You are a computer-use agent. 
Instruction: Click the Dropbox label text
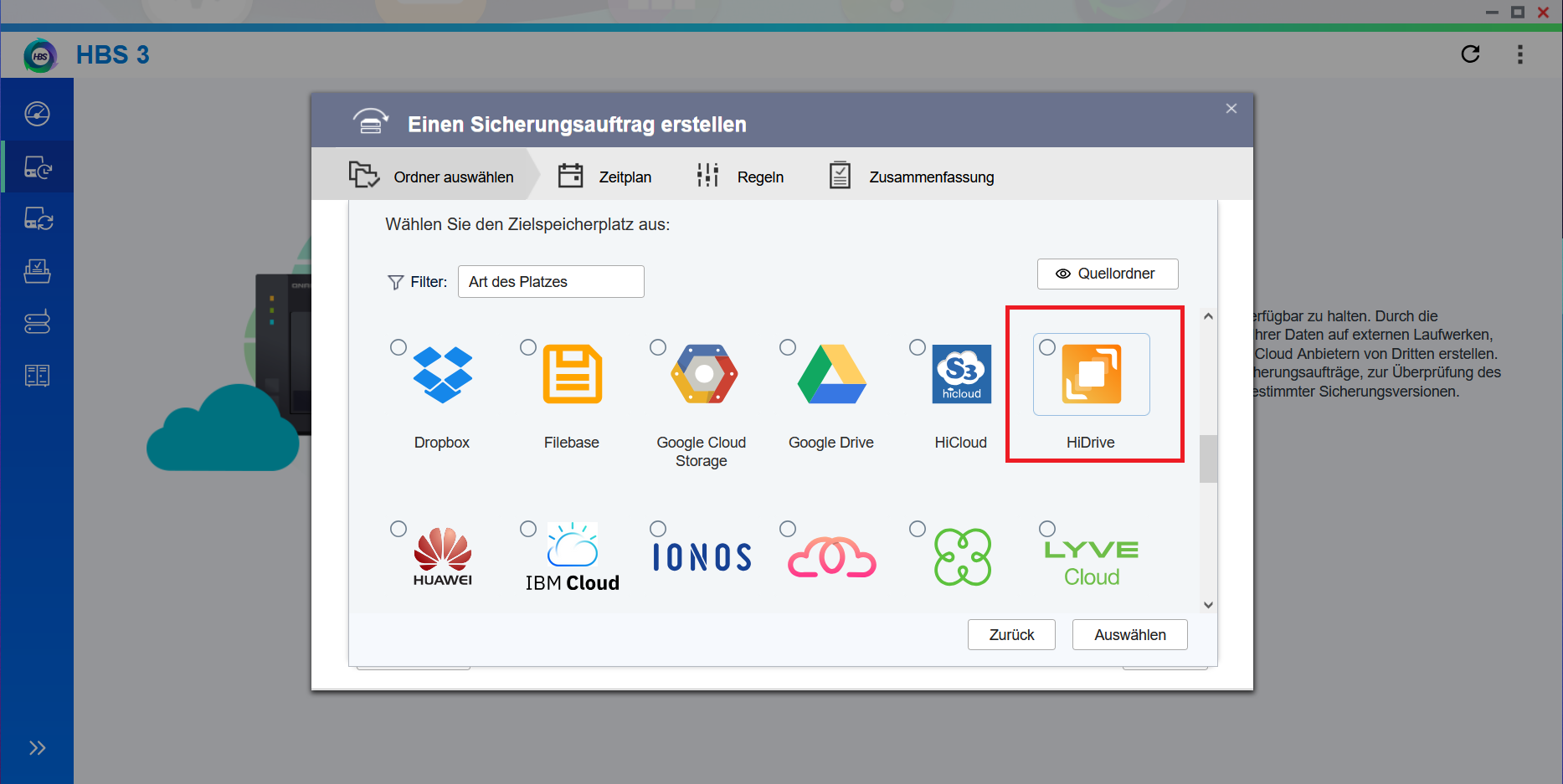tap(442, 443)
